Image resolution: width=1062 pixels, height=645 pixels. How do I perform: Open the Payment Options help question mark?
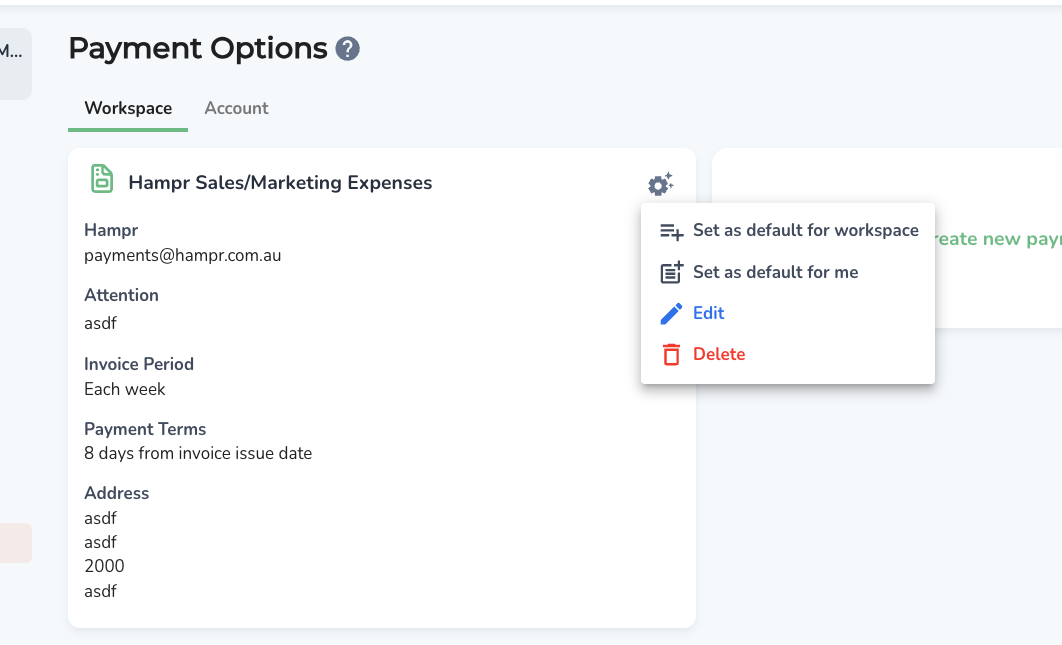[x=347, y=49]
